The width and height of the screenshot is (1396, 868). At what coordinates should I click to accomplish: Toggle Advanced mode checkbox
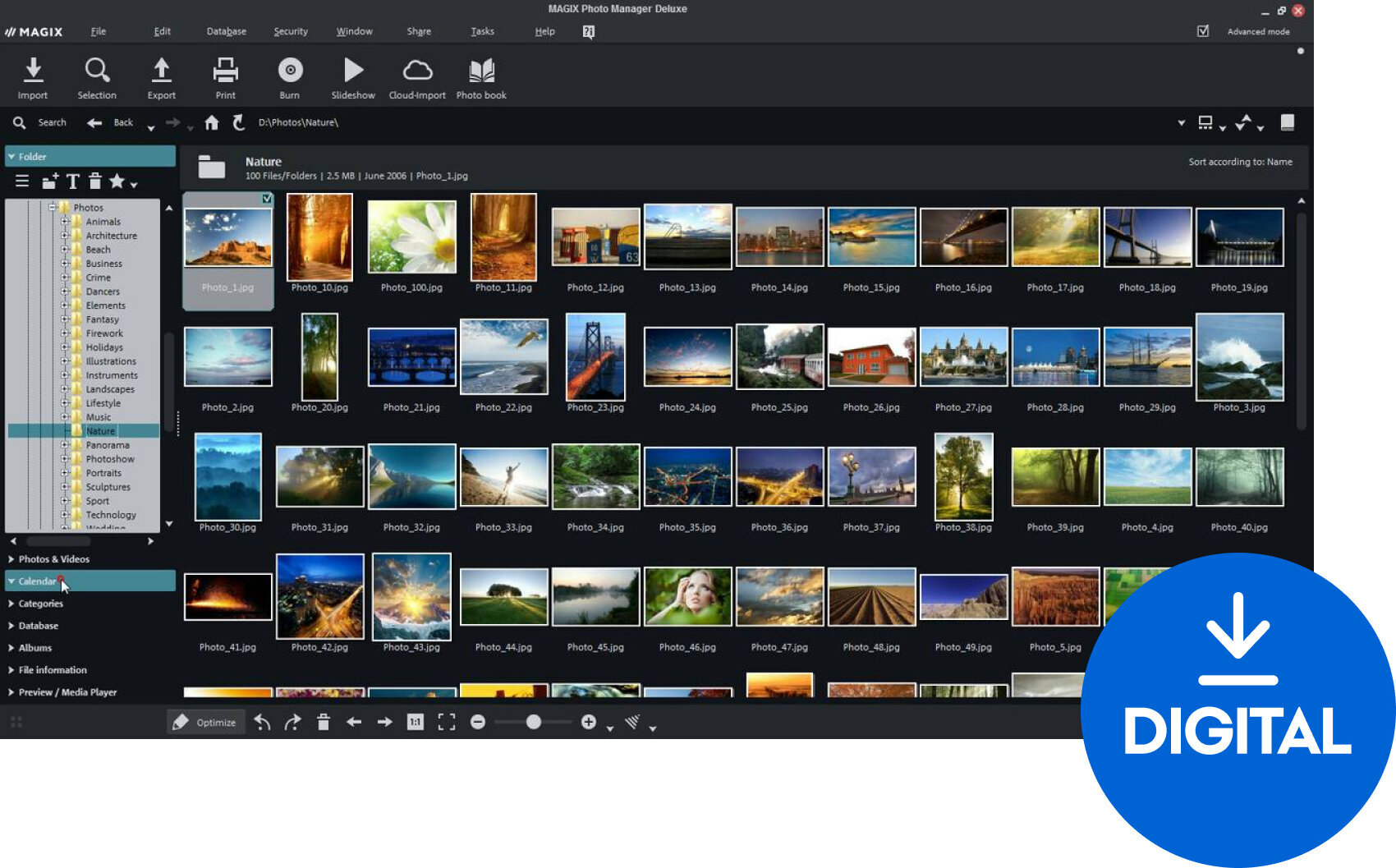tap(1202, 30)
